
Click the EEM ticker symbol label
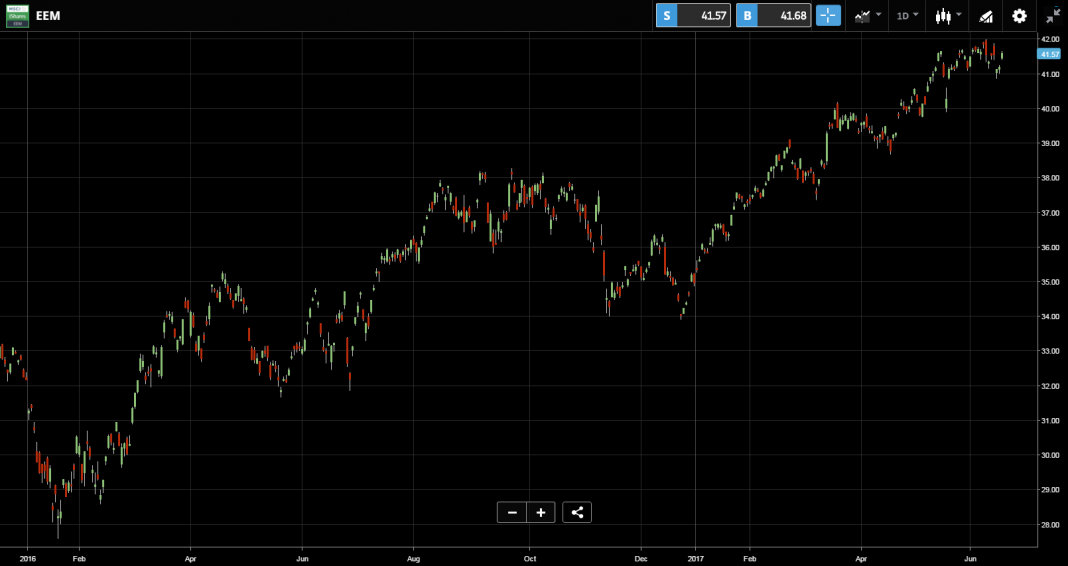(x=48, y=16)
